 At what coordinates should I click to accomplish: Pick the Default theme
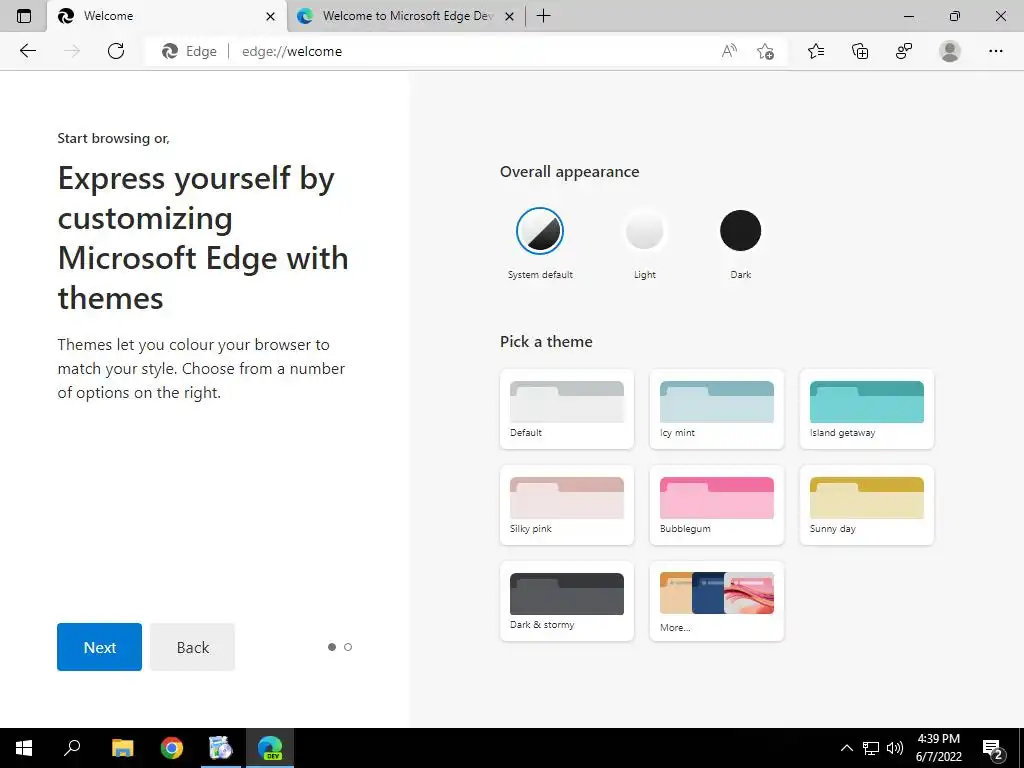pos(567,409)
